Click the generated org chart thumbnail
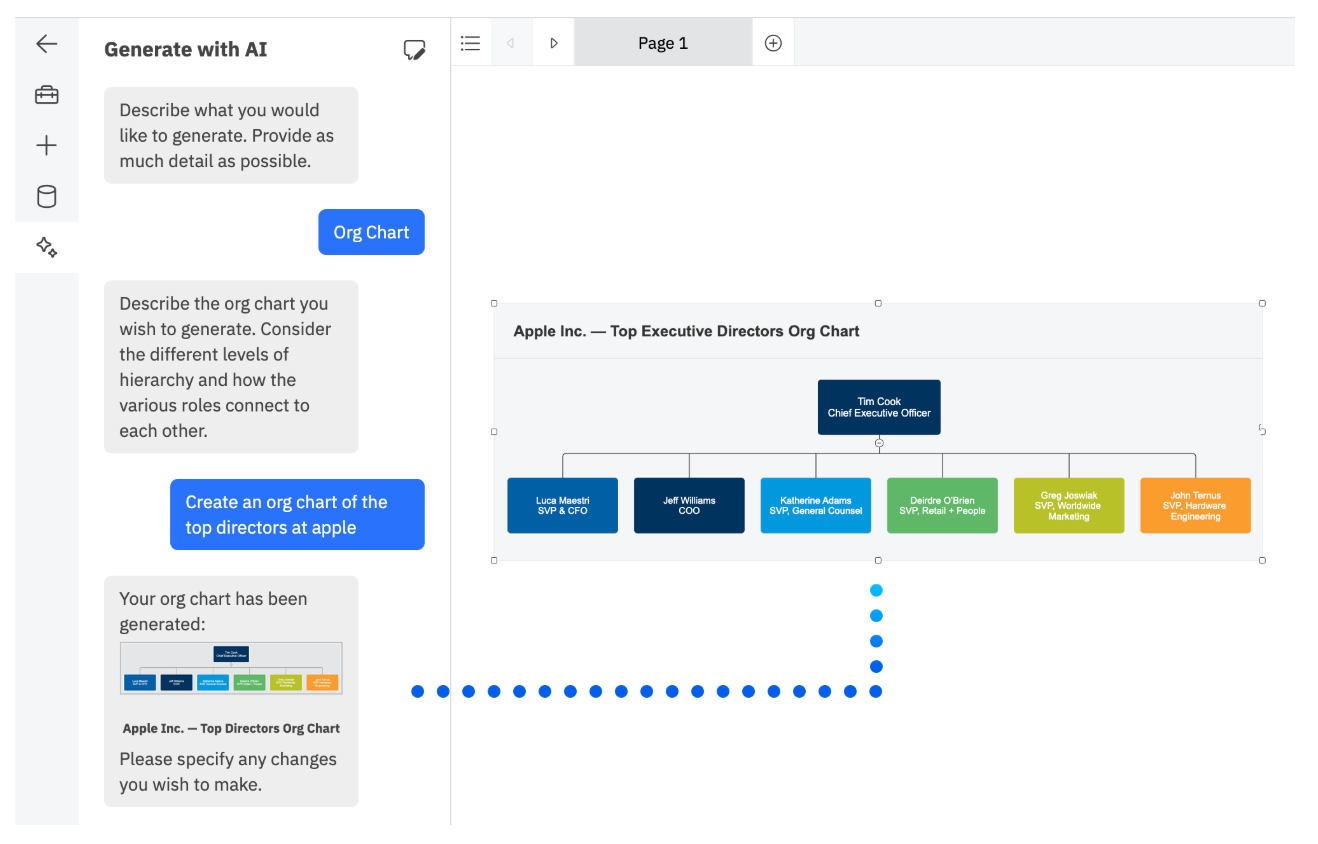The width and height of the screenshot is (1318, 844). tap(231, 668)
